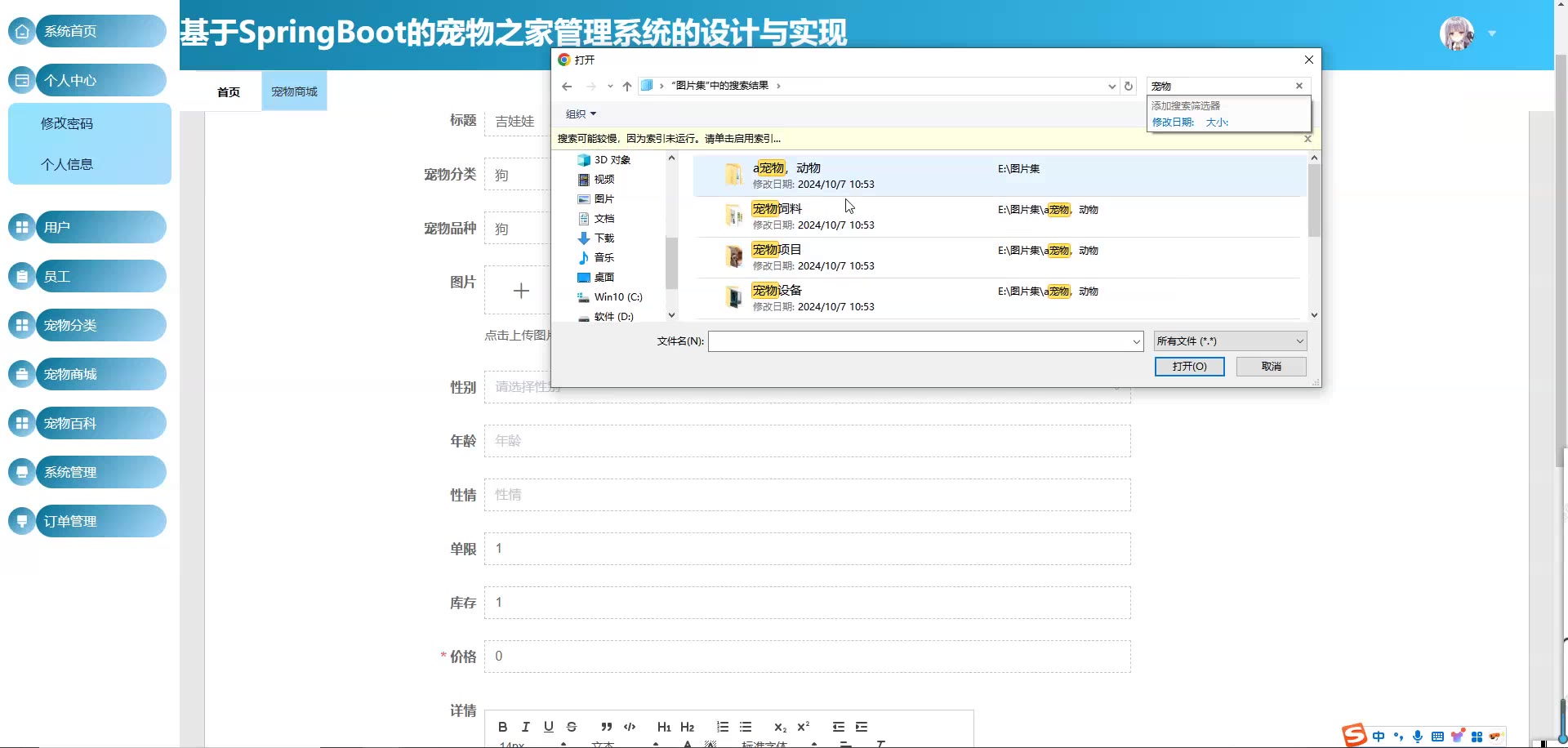Click the Sogou input method logo
The image size is (1568, 748).
pyautogui.click(x=1354, y=735)
